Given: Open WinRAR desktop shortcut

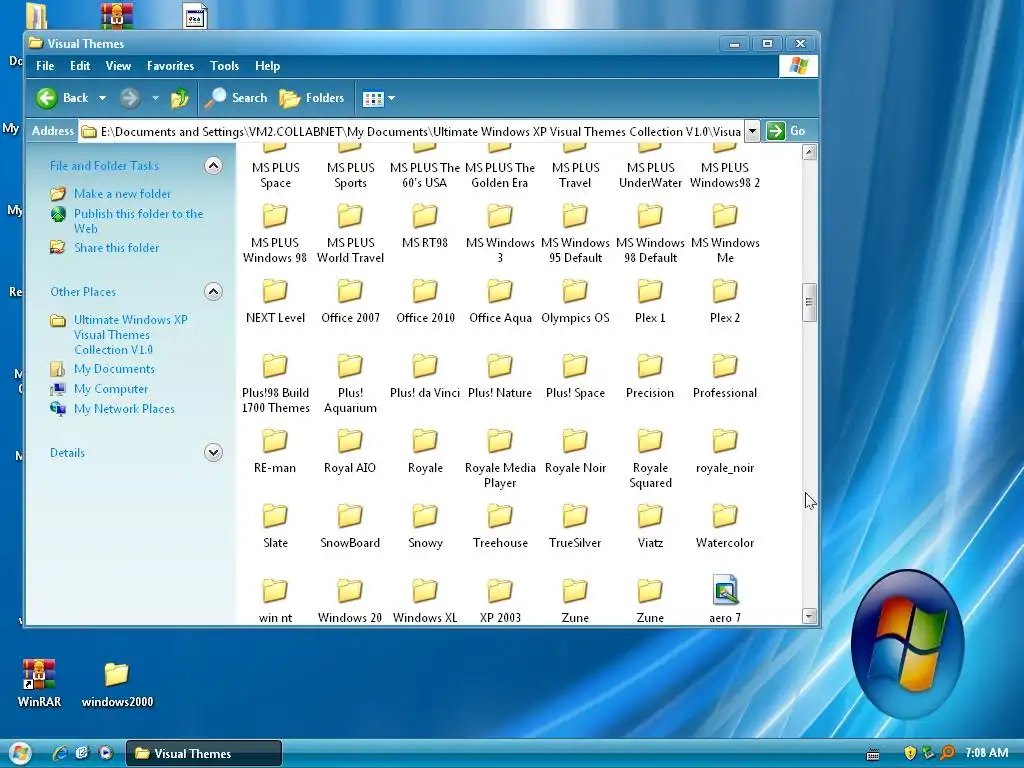Looking at the screenshot, I should 39,682.
